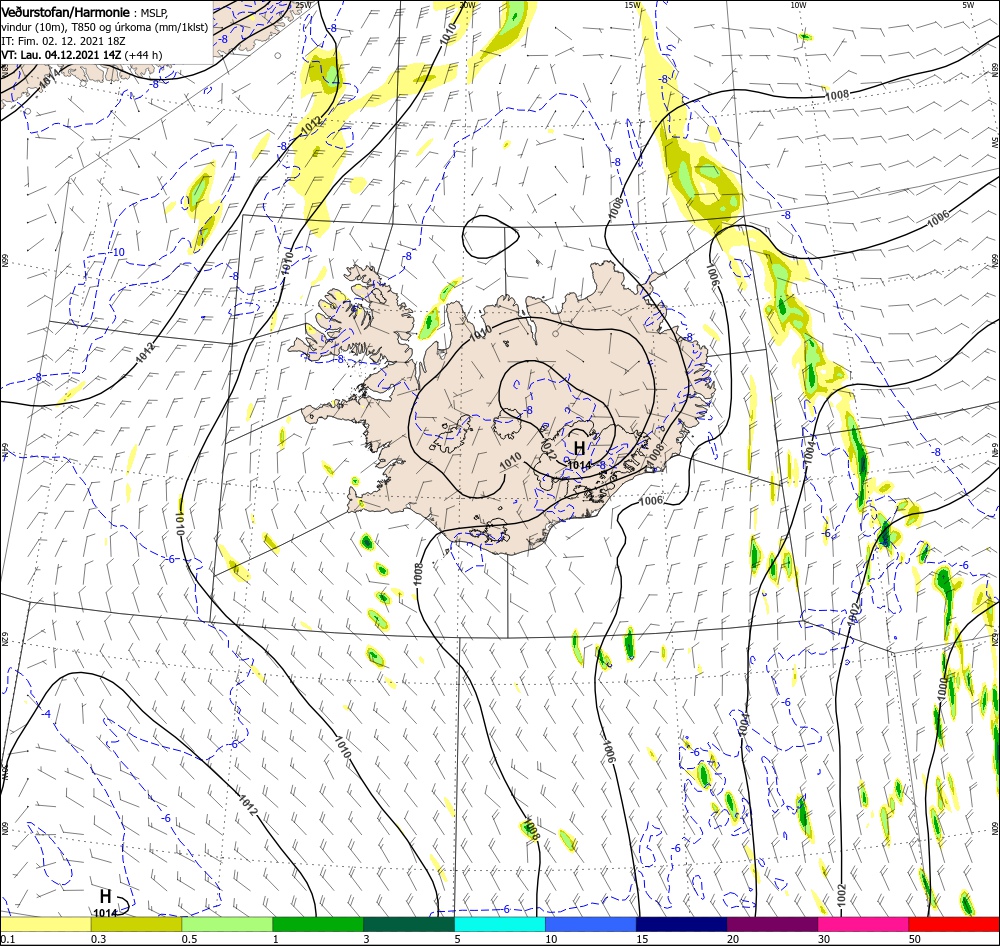Pick the cyan 5–10 legend segment

click(x=500, y=924)
